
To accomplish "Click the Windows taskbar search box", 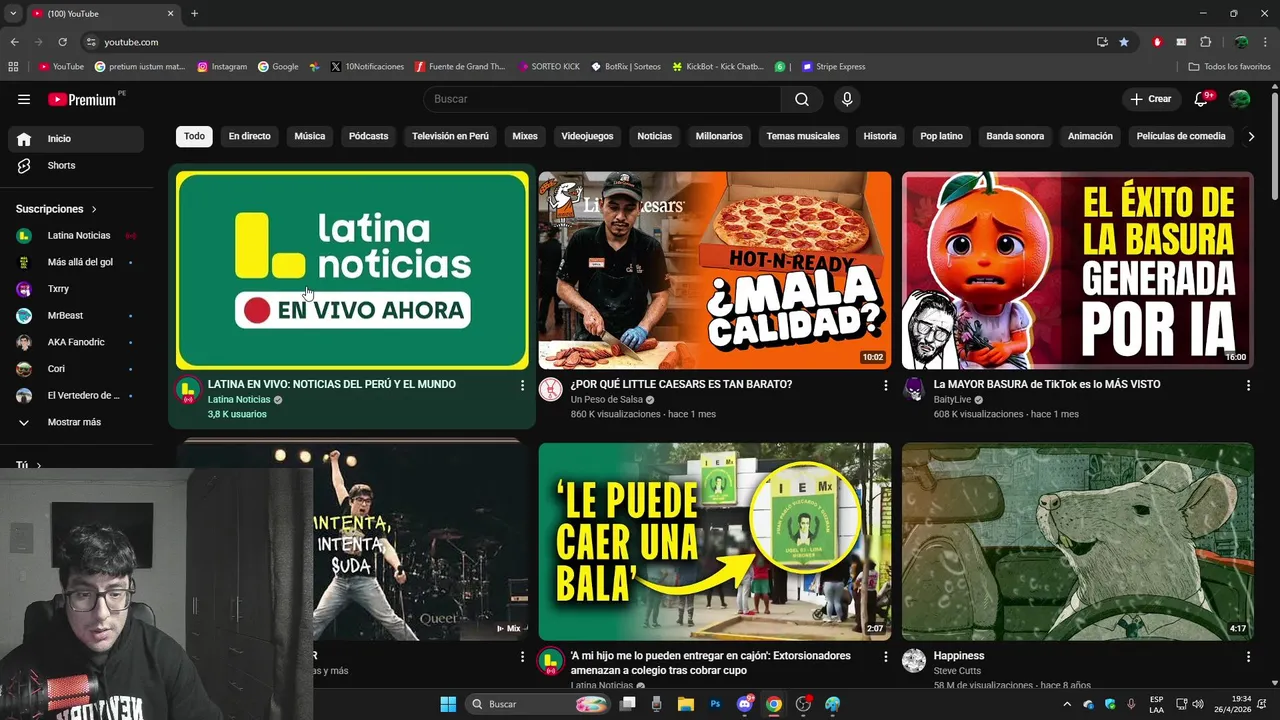I will [538, 704].
